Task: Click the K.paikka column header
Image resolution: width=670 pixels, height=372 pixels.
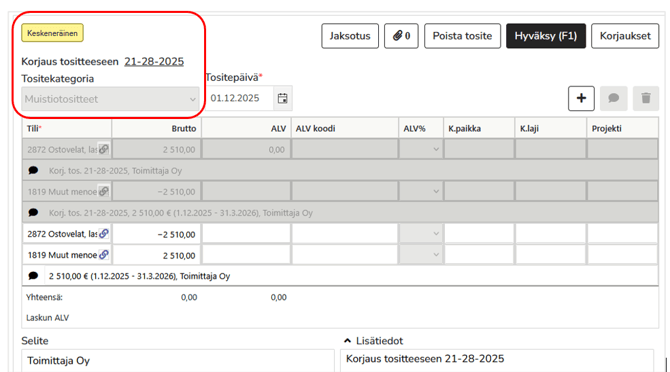Action: (479, 129)
